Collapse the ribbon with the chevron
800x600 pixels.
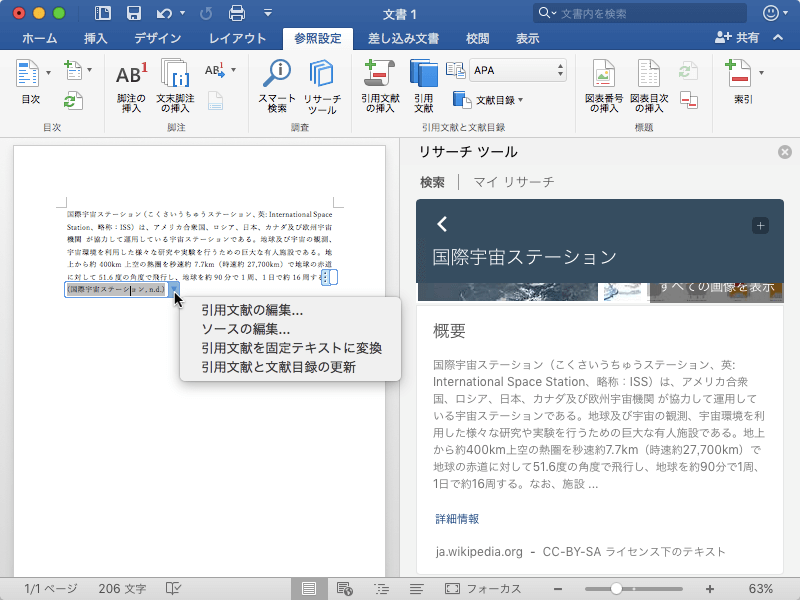778,37
